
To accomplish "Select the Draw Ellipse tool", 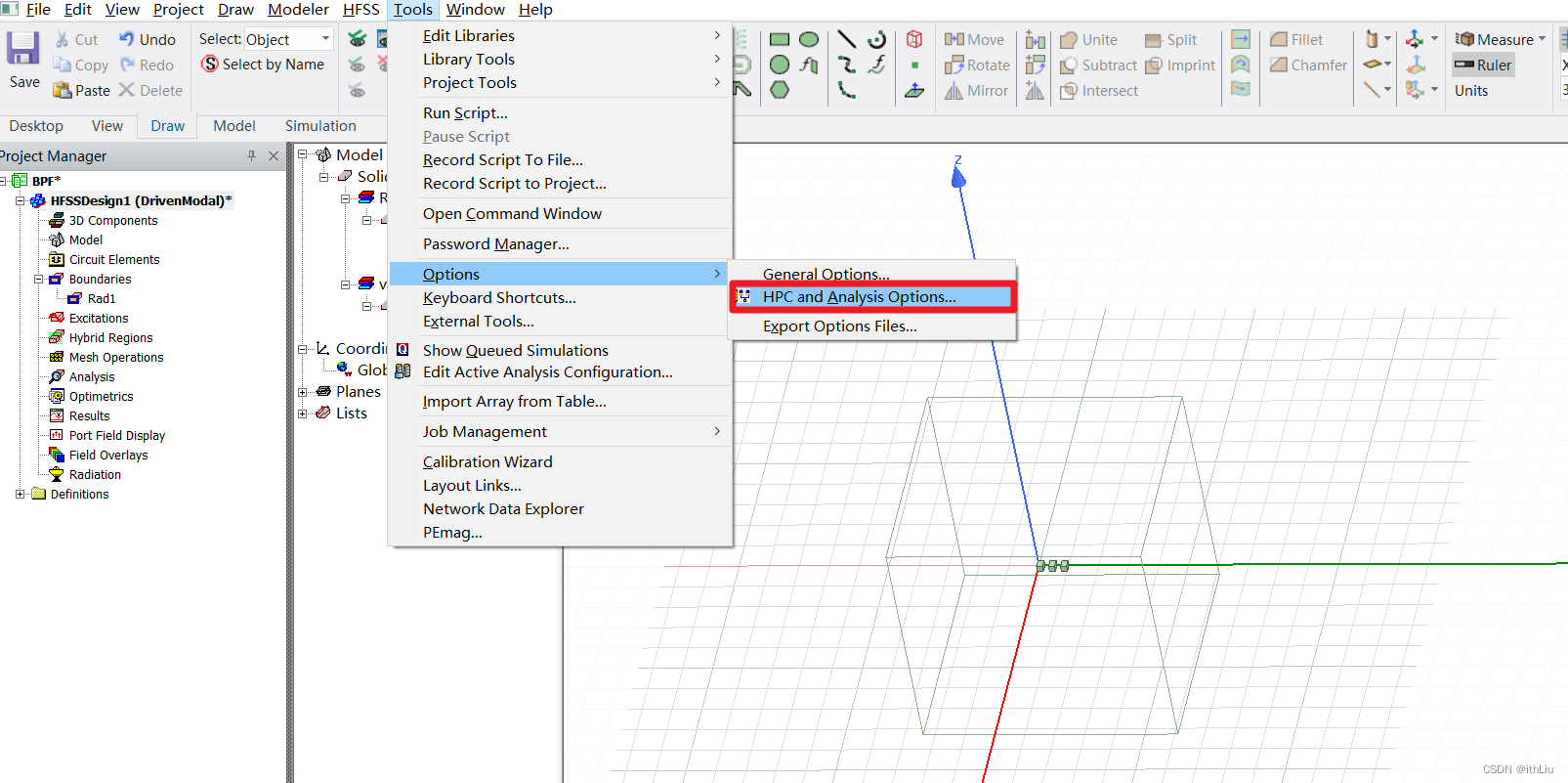I will click(809, 40).
